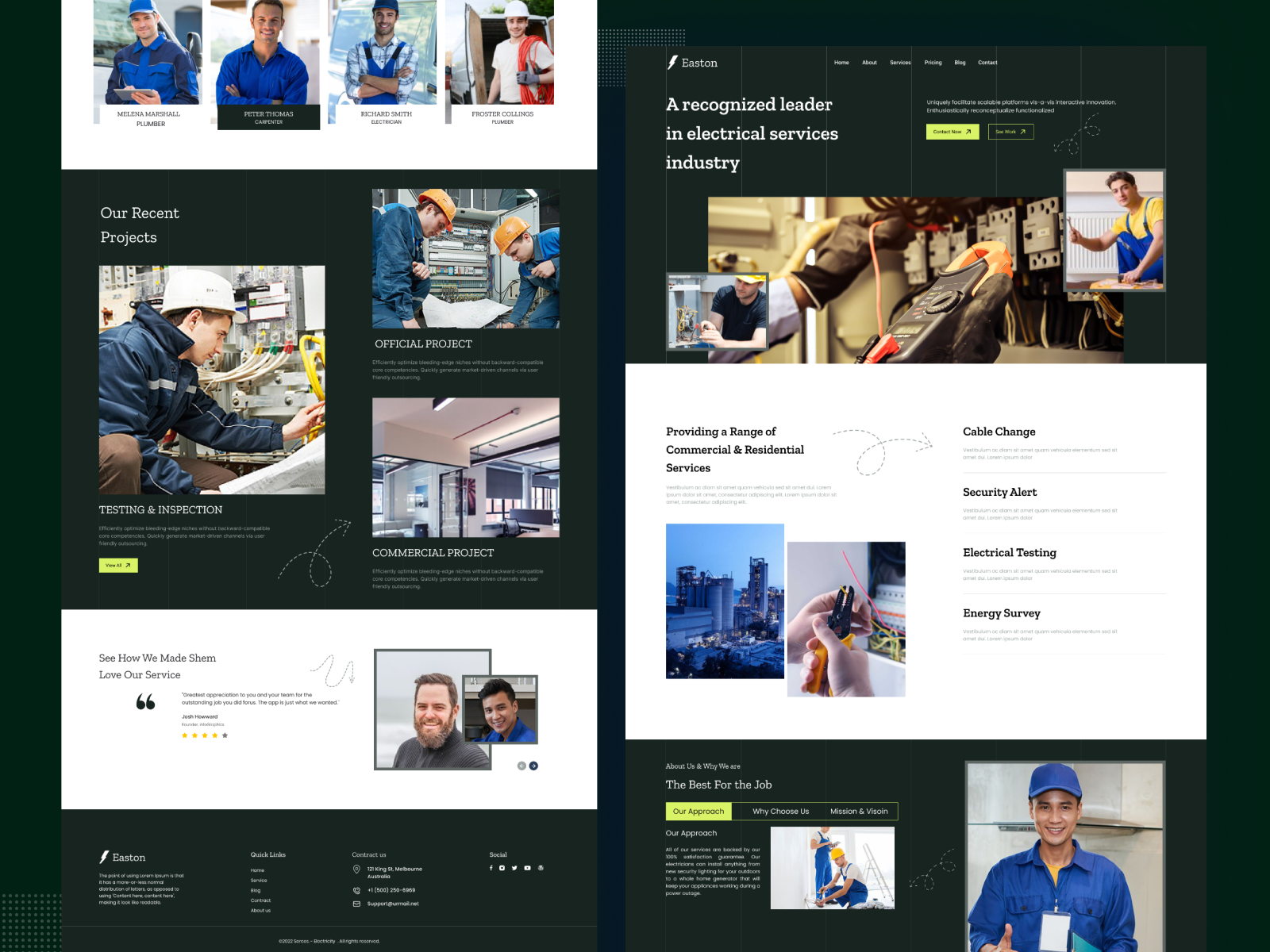Viewport: 1270px width, 952px height.
Task: Click the Facebook icon in the footer
Action: tap(491, 868)
